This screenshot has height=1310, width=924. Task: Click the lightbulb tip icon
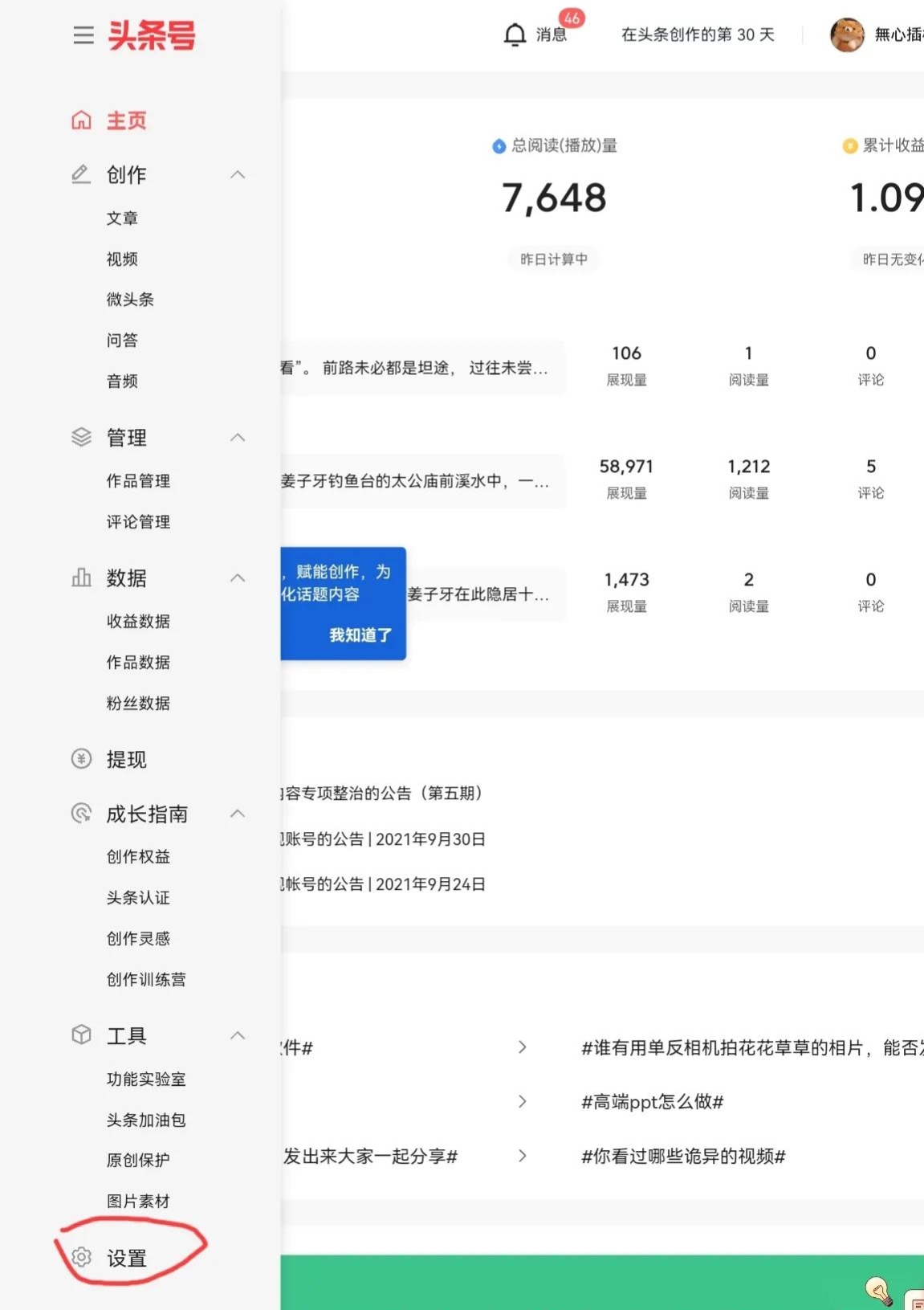coord(879,1291)
